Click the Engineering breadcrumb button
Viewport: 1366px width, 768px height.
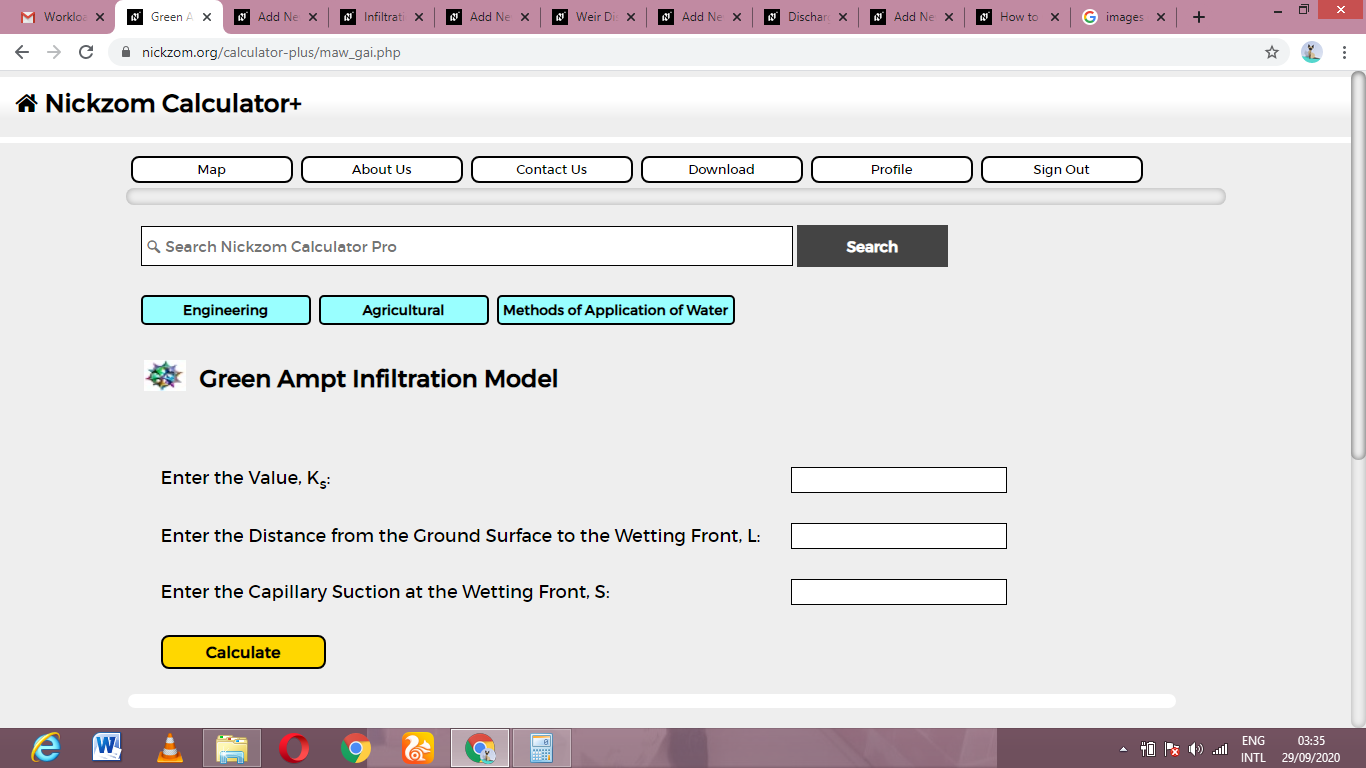point(226,310)
